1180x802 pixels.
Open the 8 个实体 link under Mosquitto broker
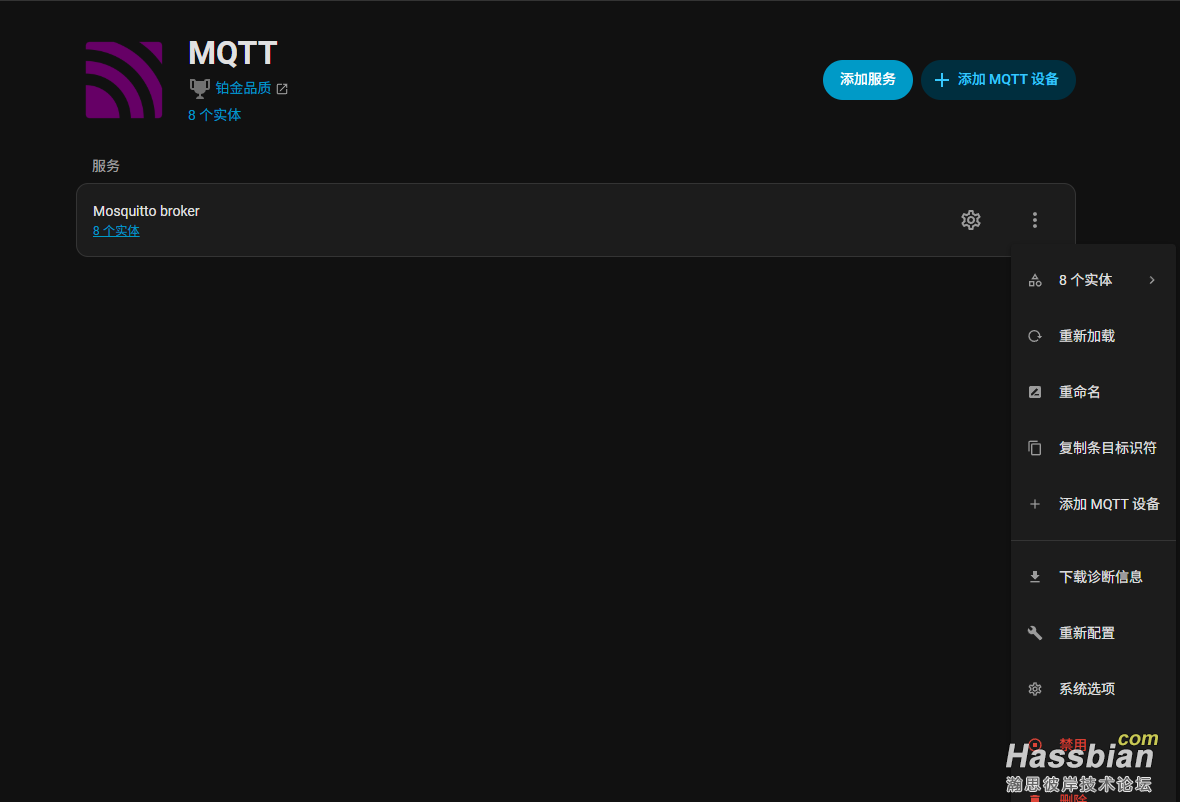pos(116,231)
